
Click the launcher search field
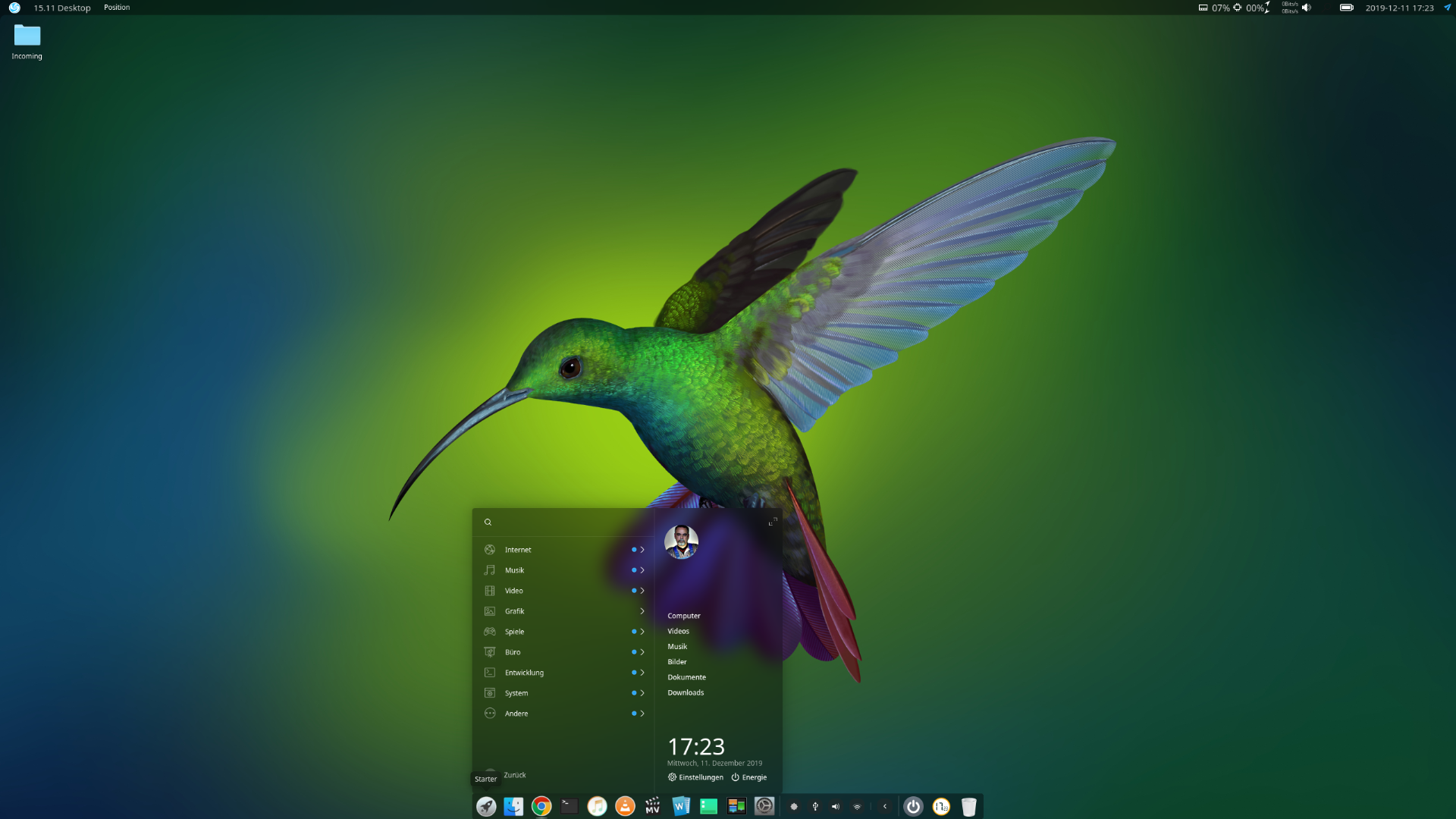(x=565, y=522)
